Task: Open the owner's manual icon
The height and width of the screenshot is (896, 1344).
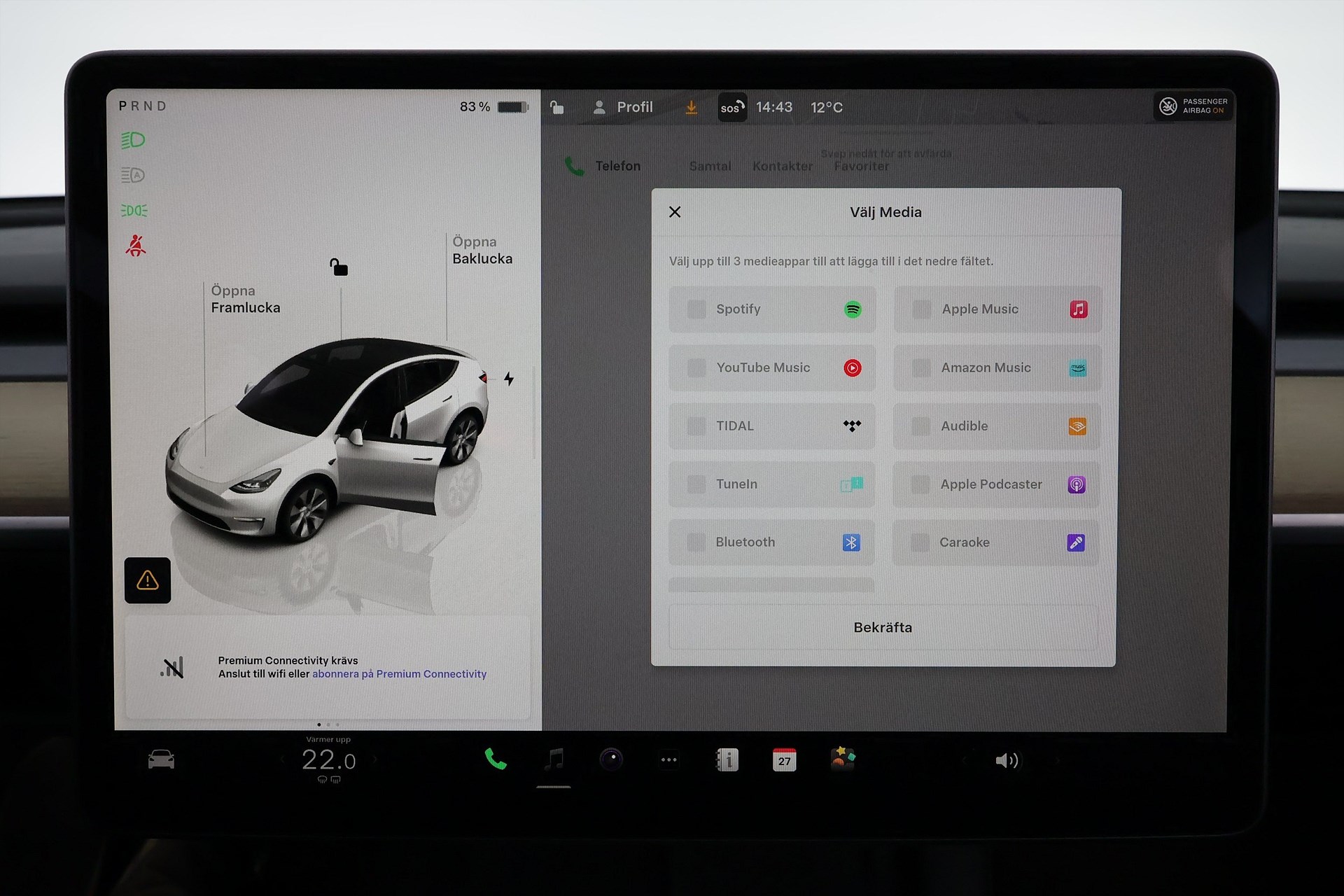Action: (x=727, y=759)
